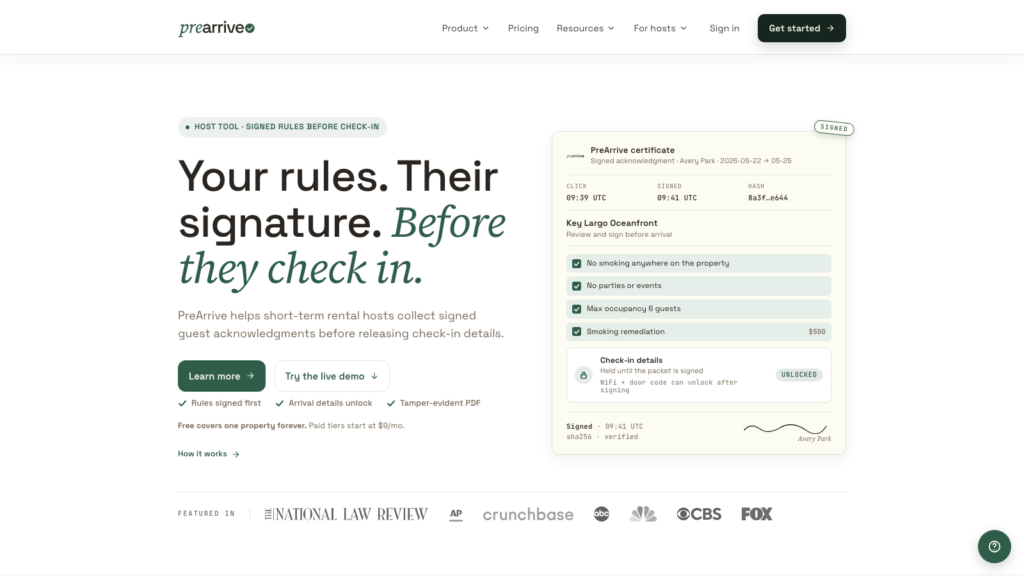Click the UNLOCKED status badge
This screenshot has height=576, width=1024.
pyautogui.click(x=799, y=375)
